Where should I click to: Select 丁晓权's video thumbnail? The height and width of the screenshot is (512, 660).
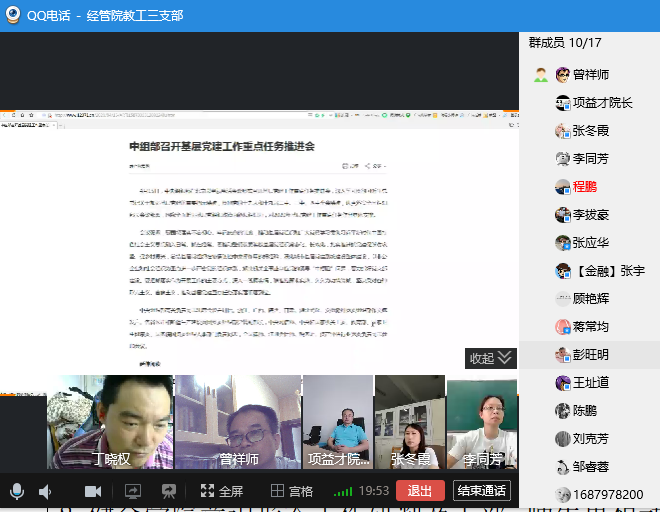click(x=110, y=422)
